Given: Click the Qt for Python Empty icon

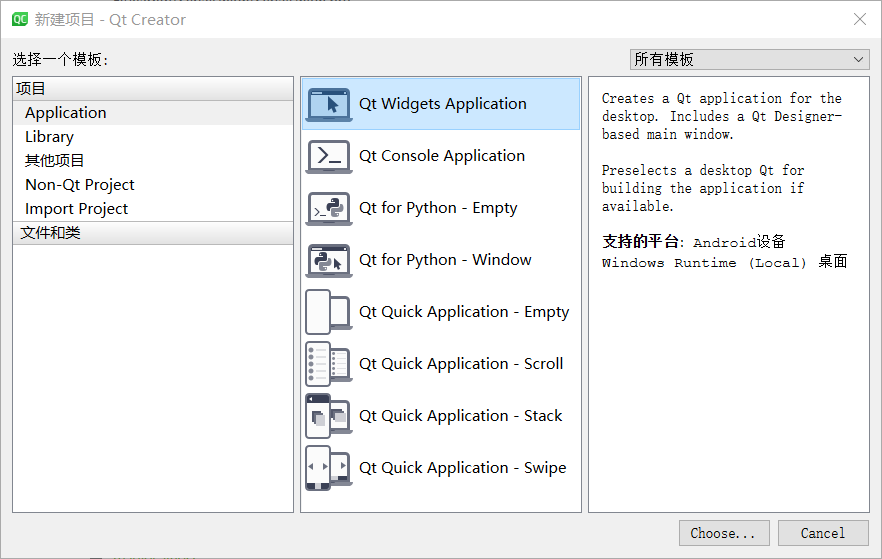Looking at the screenshot, I should [x=328, y=208].
